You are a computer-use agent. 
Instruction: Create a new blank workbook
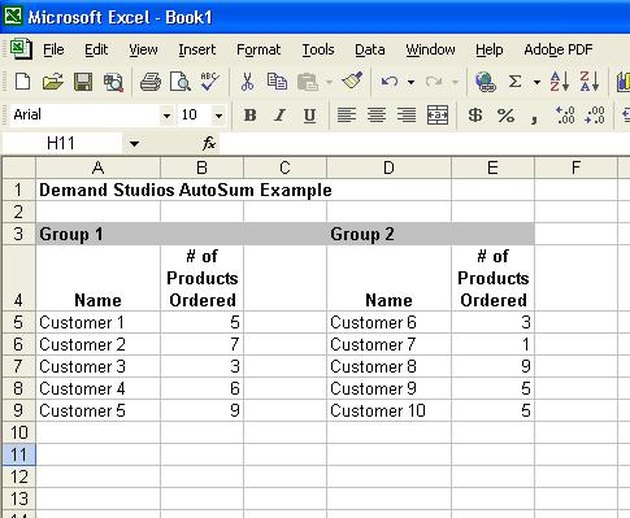[x=22, y=82]
